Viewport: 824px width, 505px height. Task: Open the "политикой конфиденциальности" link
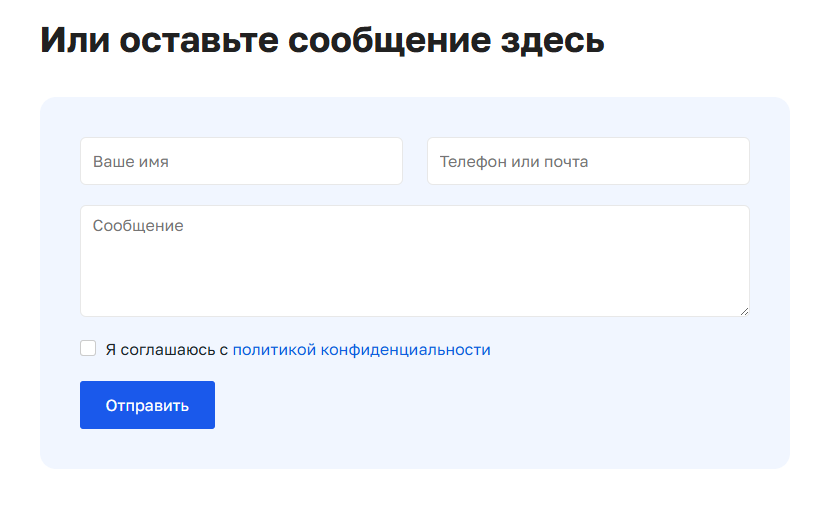[362, 349]
